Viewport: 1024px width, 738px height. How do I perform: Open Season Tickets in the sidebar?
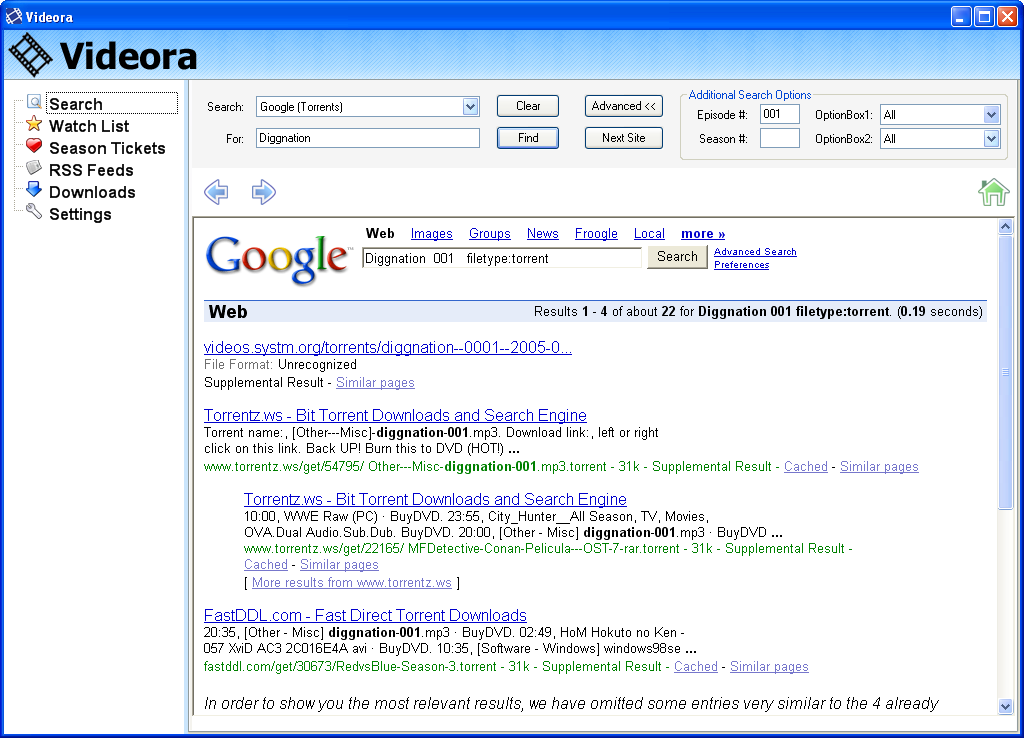point(107,148)
